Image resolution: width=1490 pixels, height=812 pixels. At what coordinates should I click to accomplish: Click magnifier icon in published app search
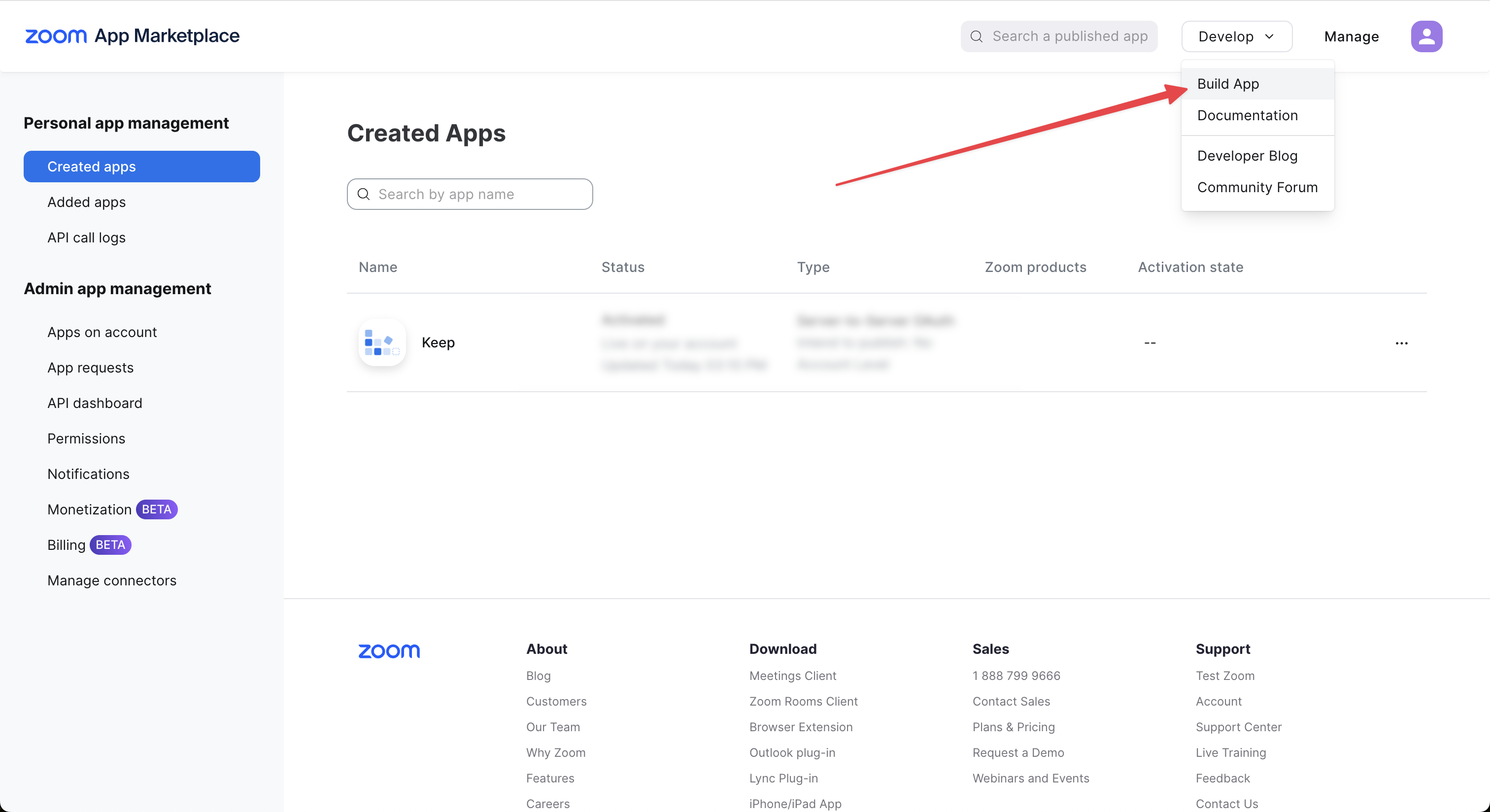(x=977, y=36)
